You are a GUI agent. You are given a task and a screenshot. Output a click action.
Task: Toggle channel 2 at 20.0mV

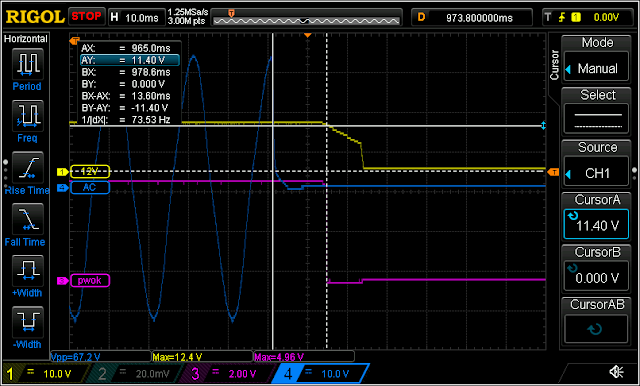(x=136, y=374)
